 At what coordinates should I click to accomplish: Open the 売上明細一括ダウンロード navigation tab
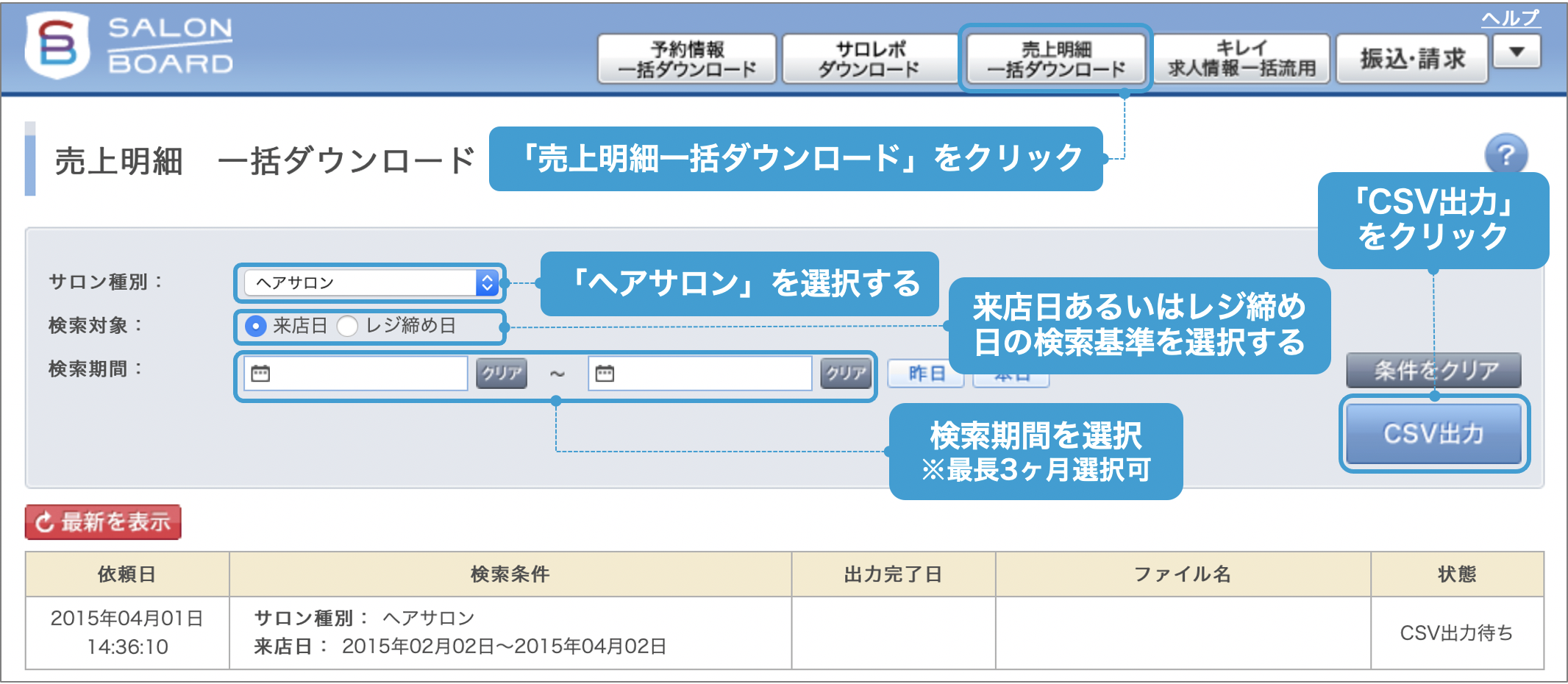click(1055, 57)
